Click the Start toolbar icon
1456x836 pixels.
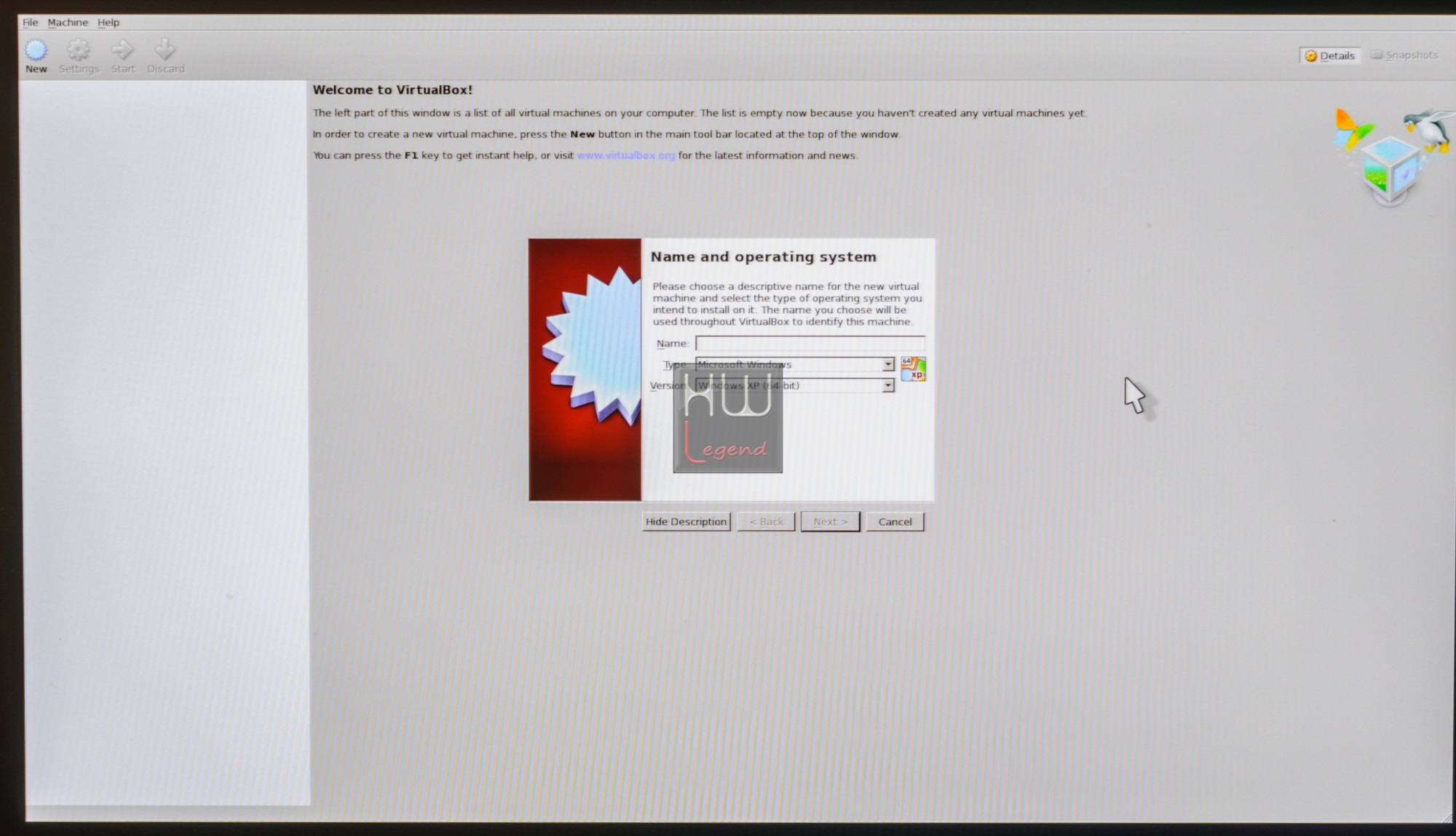coord(122,56)
